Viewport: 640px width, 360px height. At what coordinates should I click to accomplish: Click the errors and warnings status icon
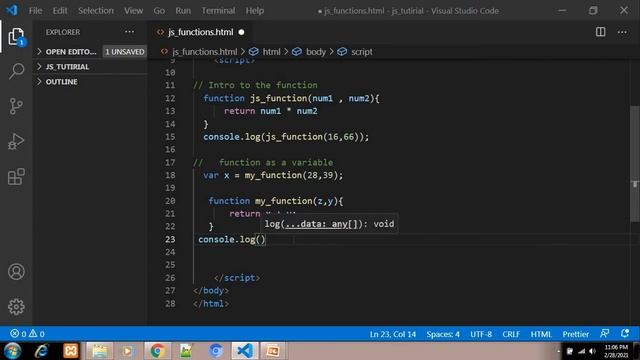click(27, 334)
